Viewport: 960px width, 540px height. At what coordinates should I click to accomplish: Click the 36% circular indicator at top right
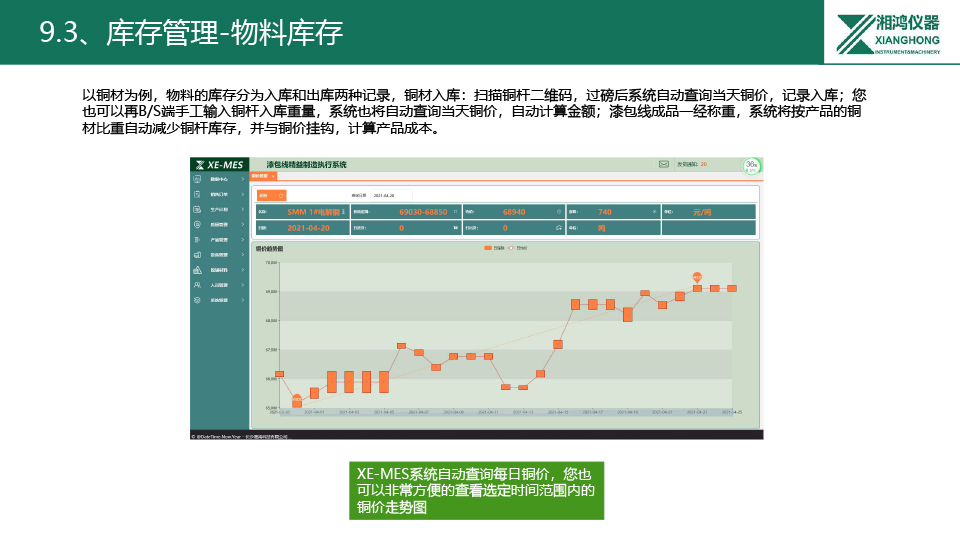751,166
